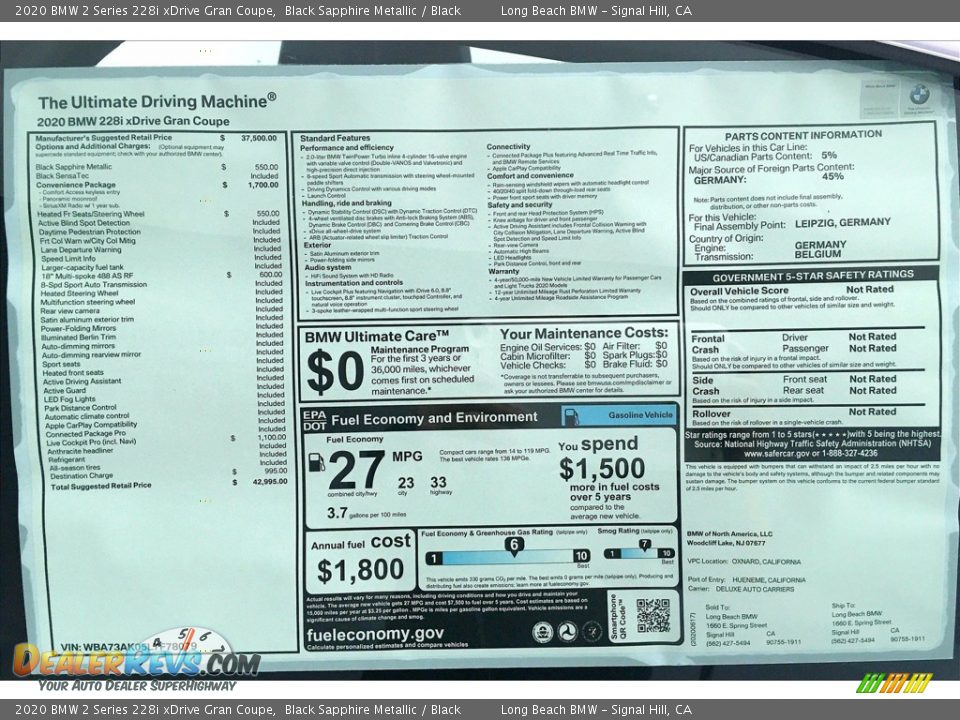Click the 'Black Sapphire Metallic' option row on the sticker
Viewport: 960px width, 720px height.
(157, 167)
